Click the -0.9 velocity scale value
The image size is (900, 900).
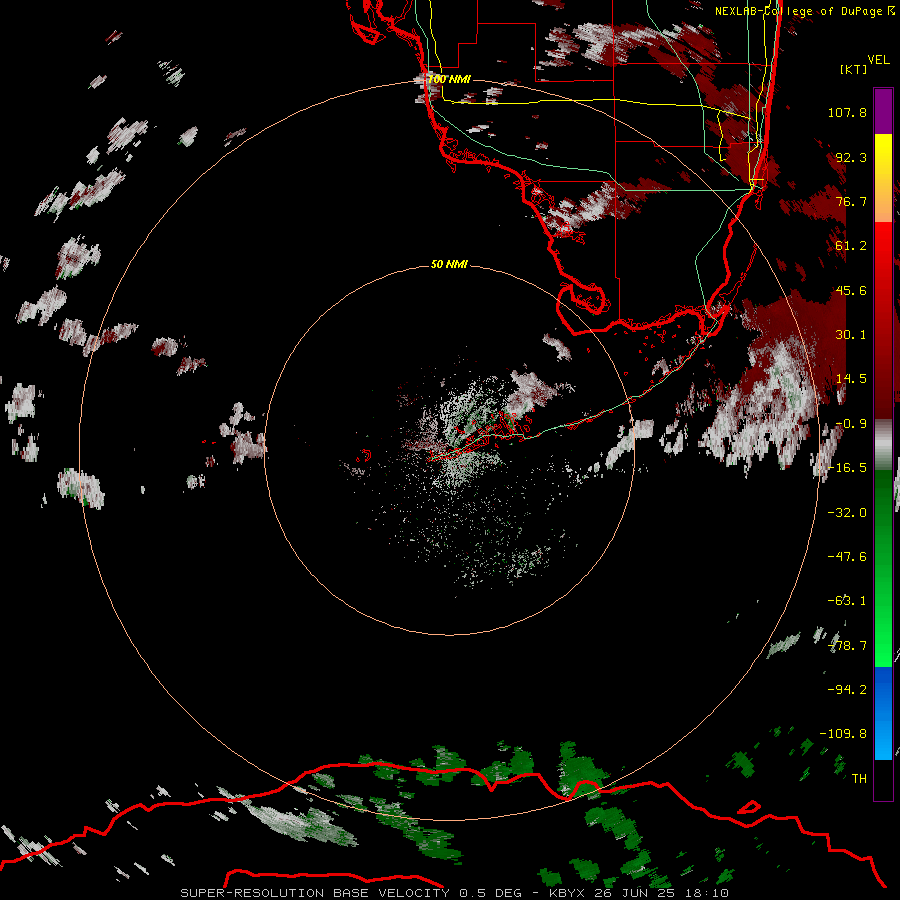pos(851,424)
